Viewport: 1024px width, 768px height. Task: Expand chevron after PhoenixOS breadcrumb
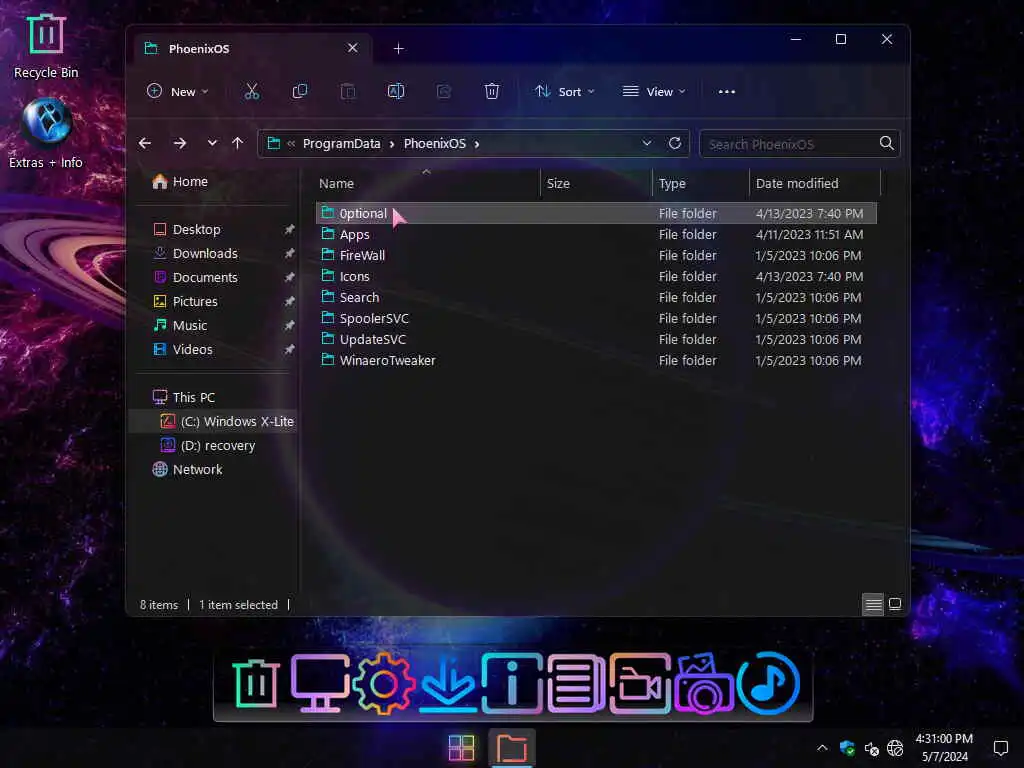[x=477, y=144]
